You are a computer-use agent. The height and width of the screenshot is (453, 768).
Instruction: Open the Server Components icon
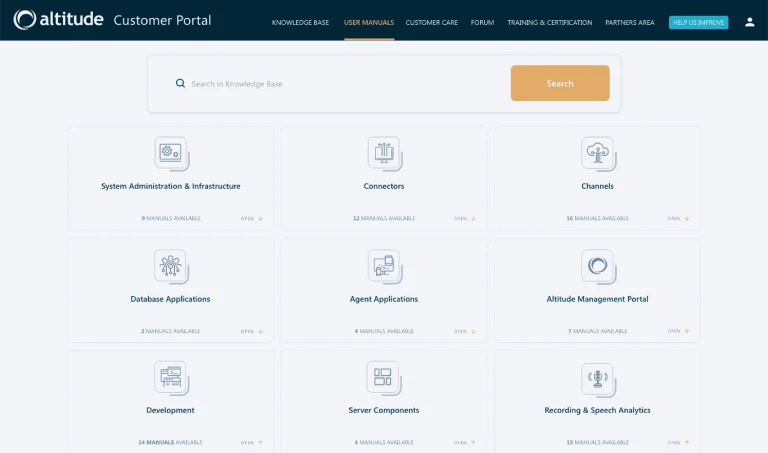click(384, 378)
